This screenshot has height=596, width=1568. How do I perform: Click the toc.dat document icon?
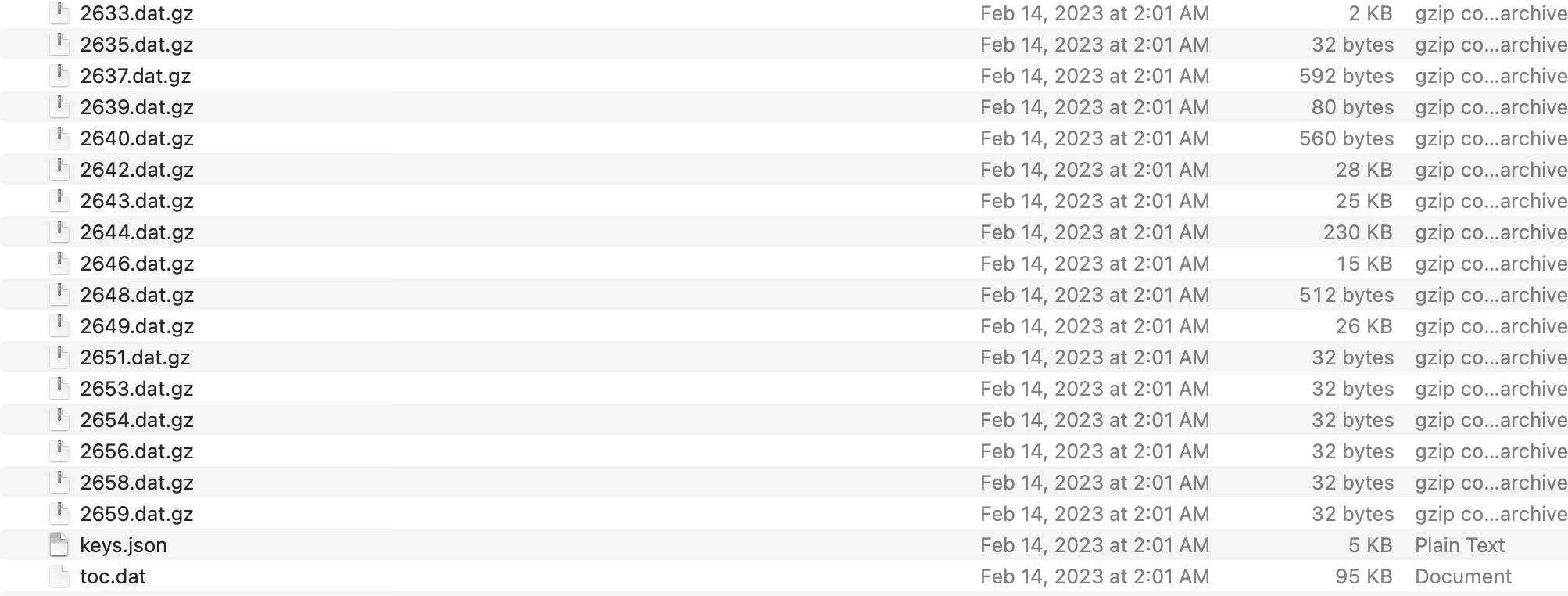click(59, 576)
